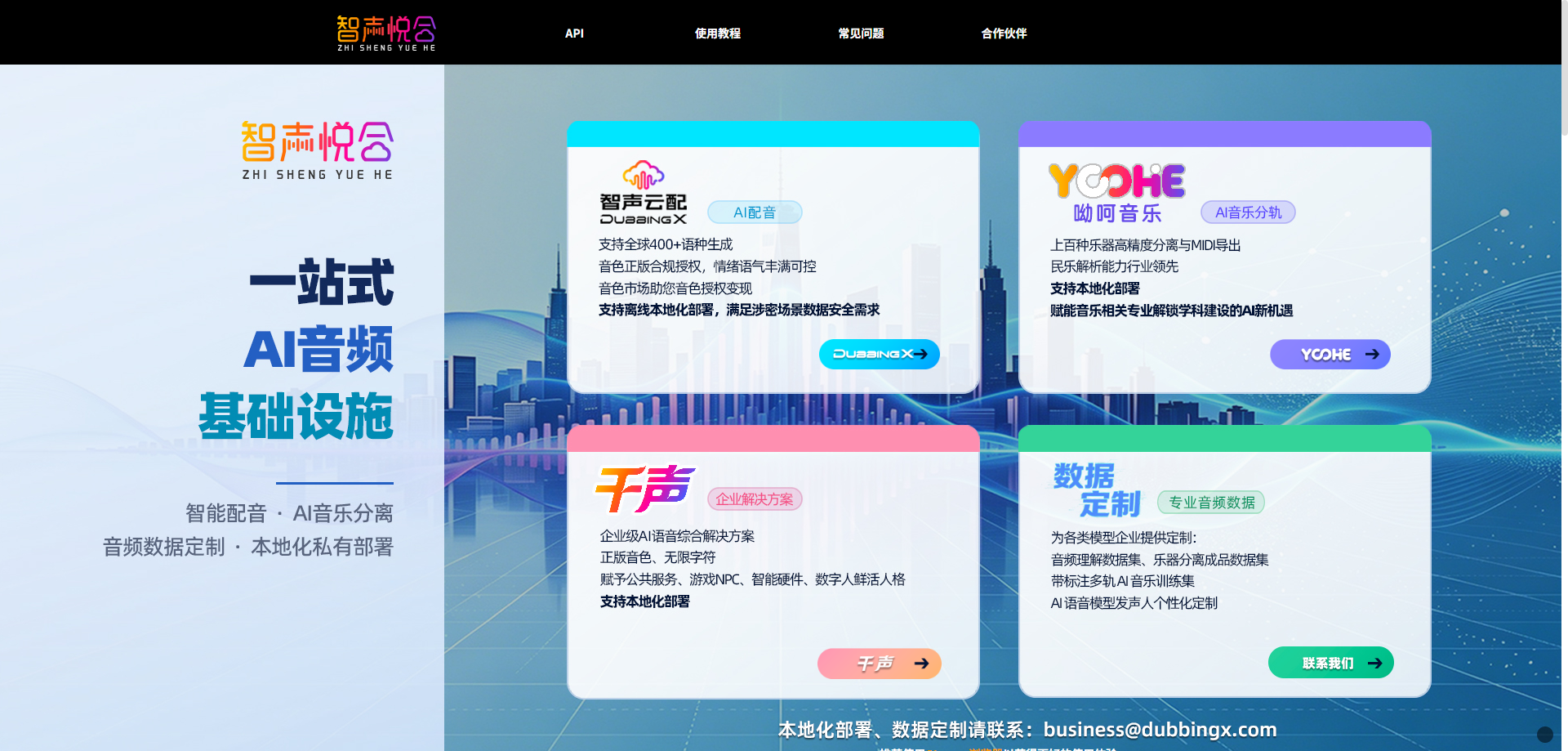Click the purple YOOHE arrow button
Viewport: 1568px width, 751px height.
[1330, 354]
